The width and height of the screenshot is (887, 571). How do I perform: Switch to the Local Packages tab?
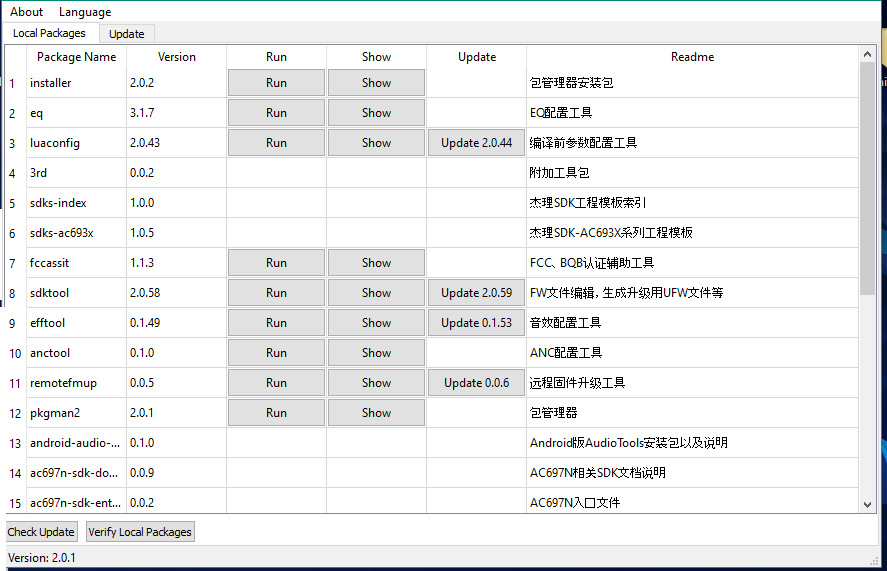[49, 33]
